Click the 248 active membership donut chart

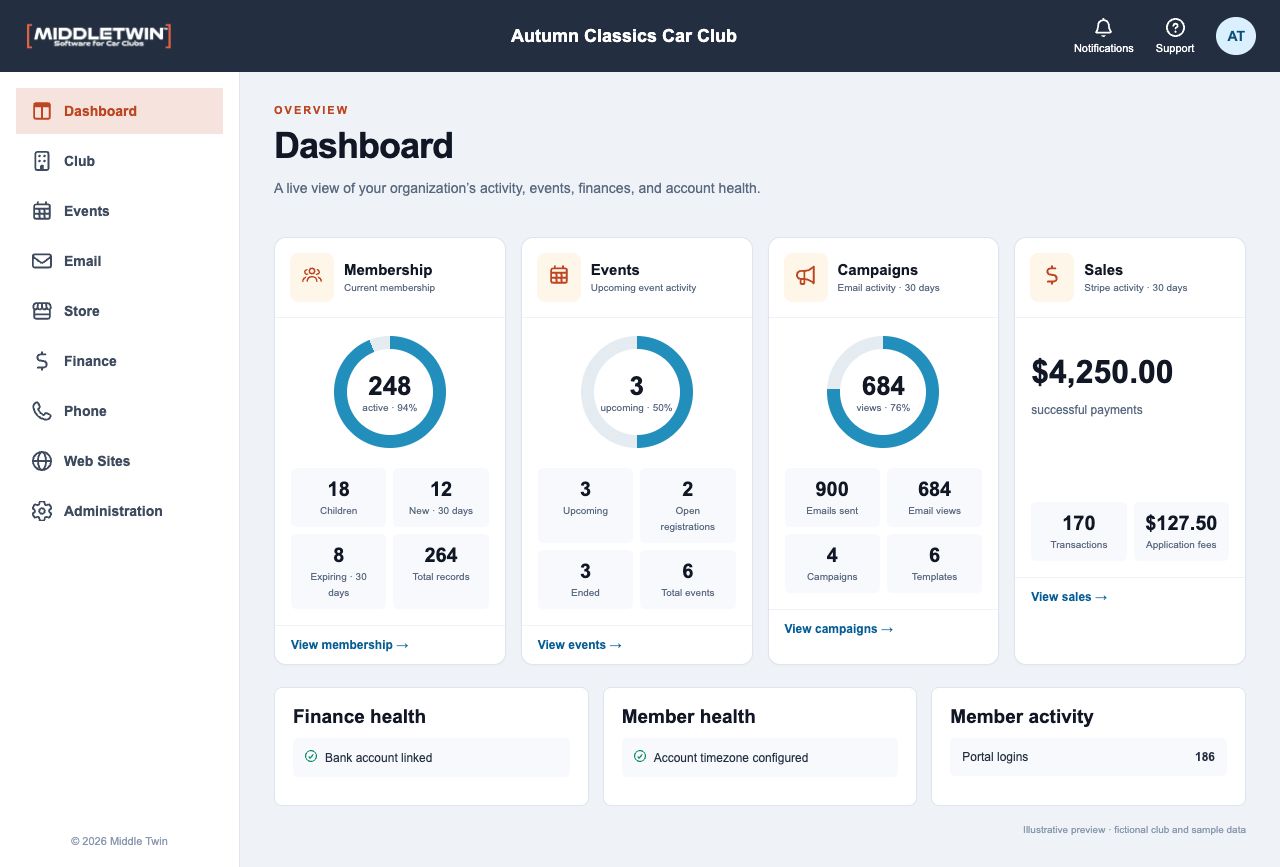pos(390,391)
